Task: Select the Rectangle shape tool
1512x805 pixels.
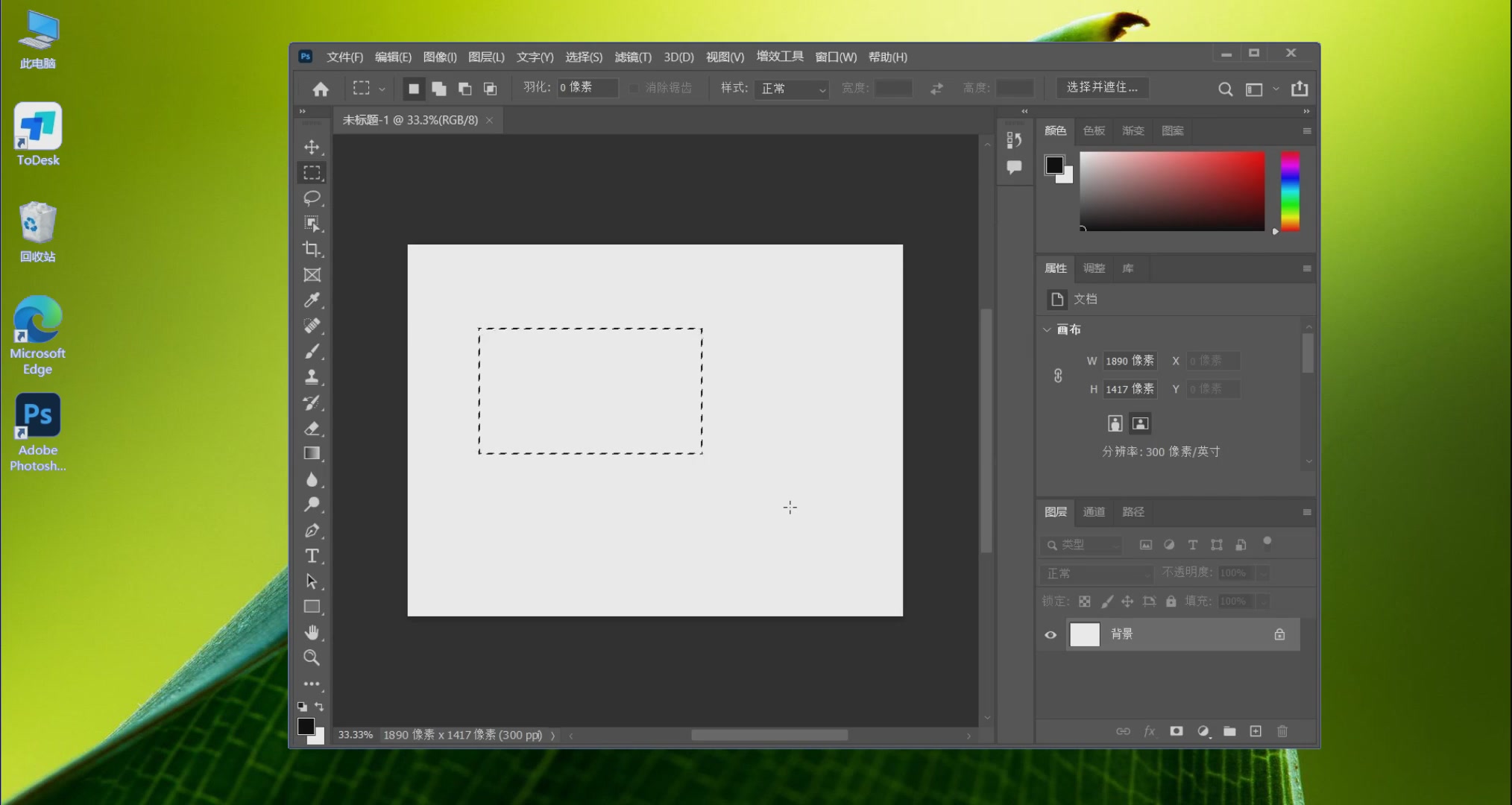Action: pyautogui.click(x=312, y=607)
